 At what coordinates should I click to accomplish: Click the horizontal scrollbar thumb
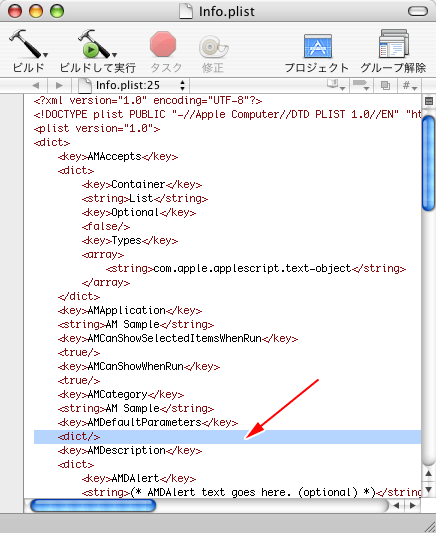[93, 505]
